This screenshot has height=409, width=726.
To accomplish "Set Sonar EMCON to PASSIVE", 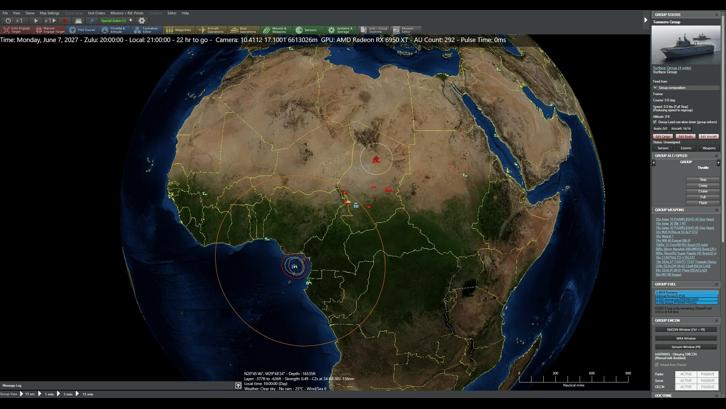I will tap(707, 381).
